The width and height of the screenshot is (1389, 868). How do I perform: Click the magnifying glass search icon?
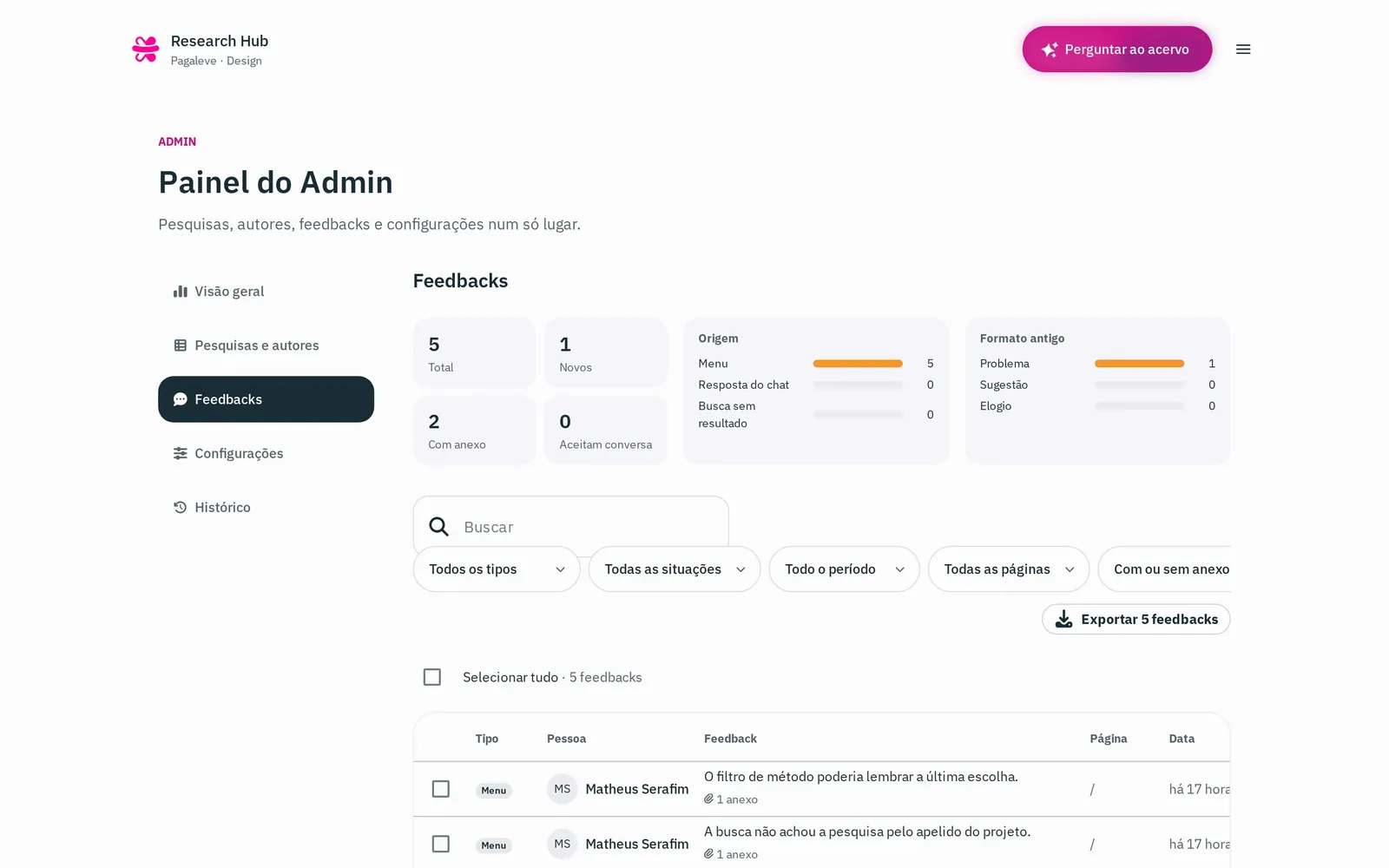pyautogui.click(x=439, y=527)
